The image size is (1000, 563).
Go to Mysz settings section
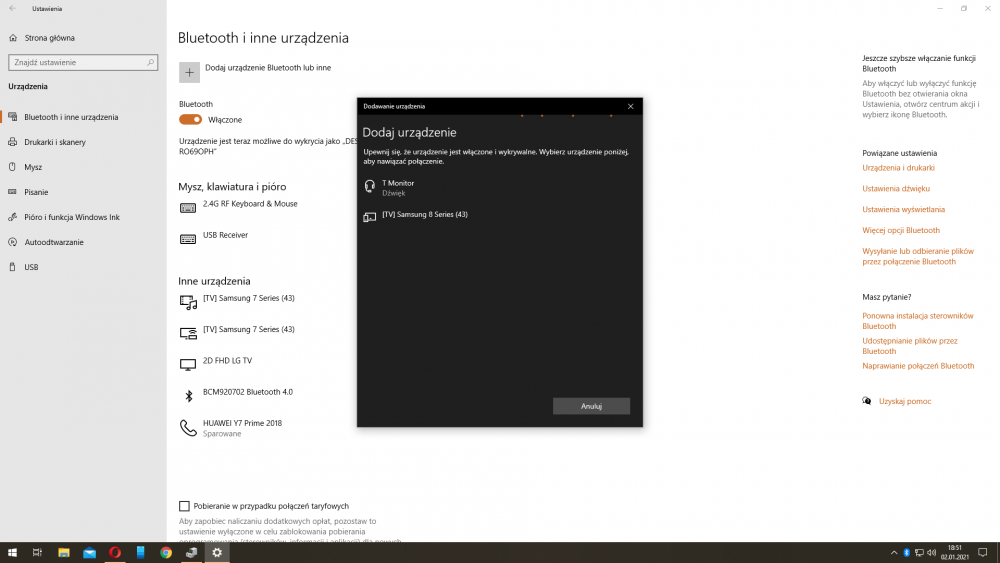(33, 167)
